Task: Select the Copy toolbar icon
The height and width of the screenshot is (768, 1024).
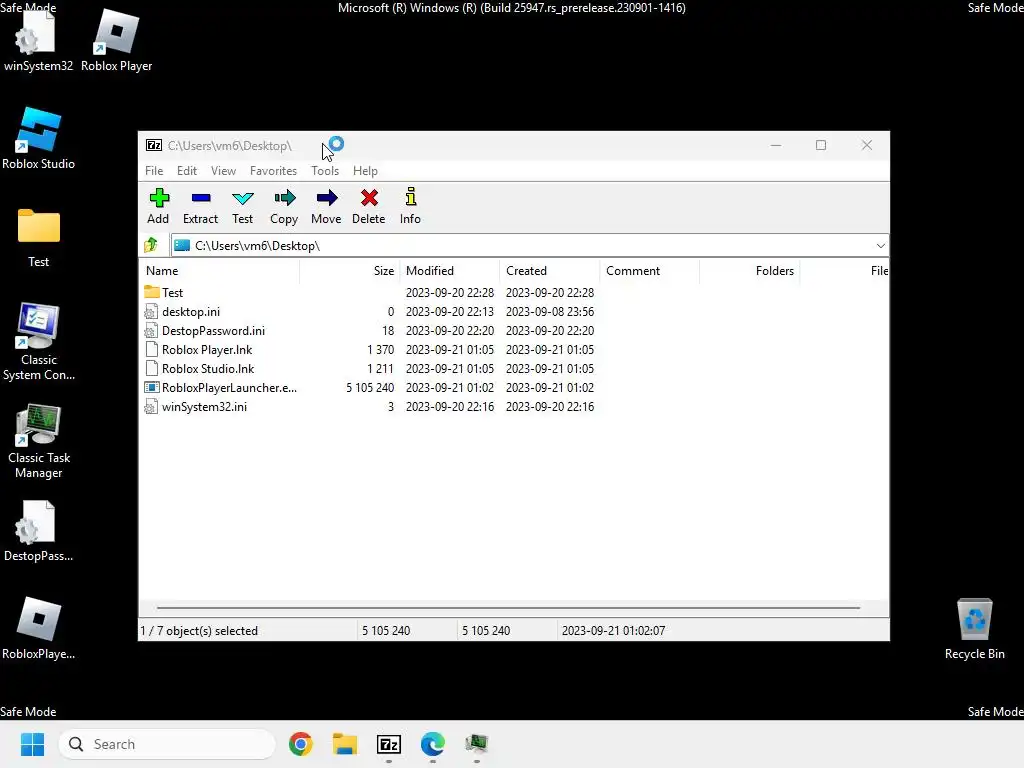Action: click(x=284, y=206)
